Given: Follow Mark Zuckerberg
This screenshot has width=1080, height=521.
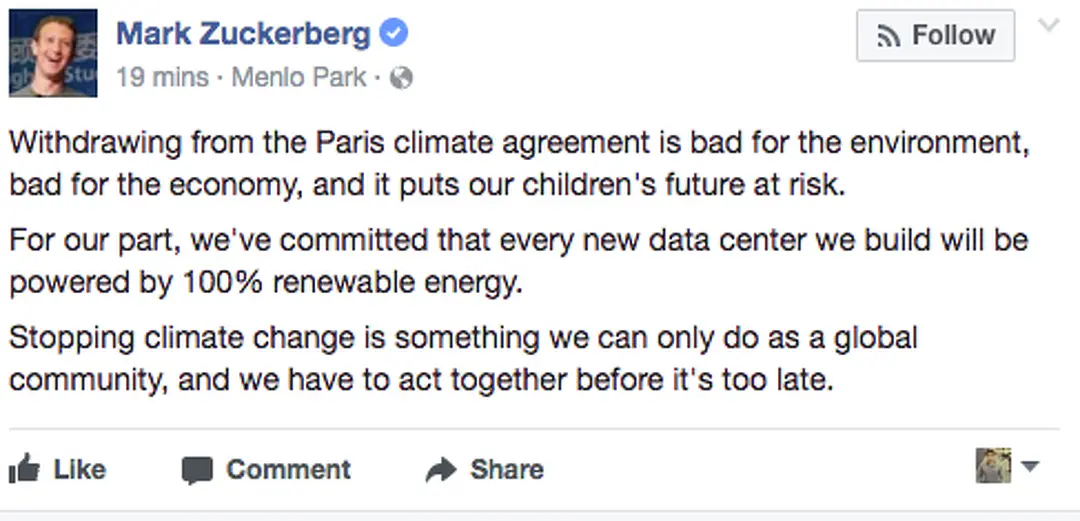Looking at the screenshot, I should pyautogui.click(x=935, y=36).
